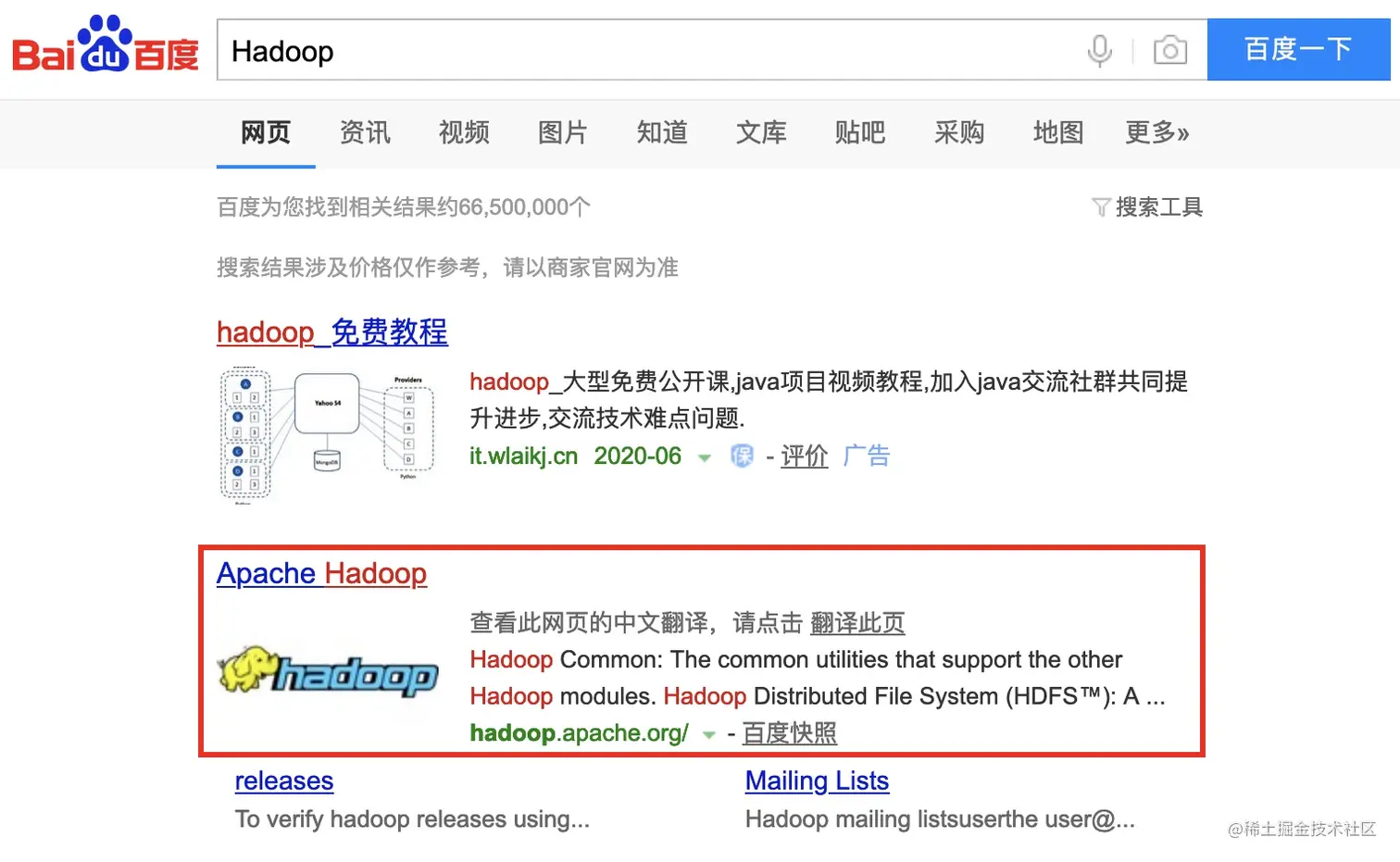This screenshot has height=862, width=1400.
Task: Click the 保 guarantee shield icon
Action: click(742, 456)
